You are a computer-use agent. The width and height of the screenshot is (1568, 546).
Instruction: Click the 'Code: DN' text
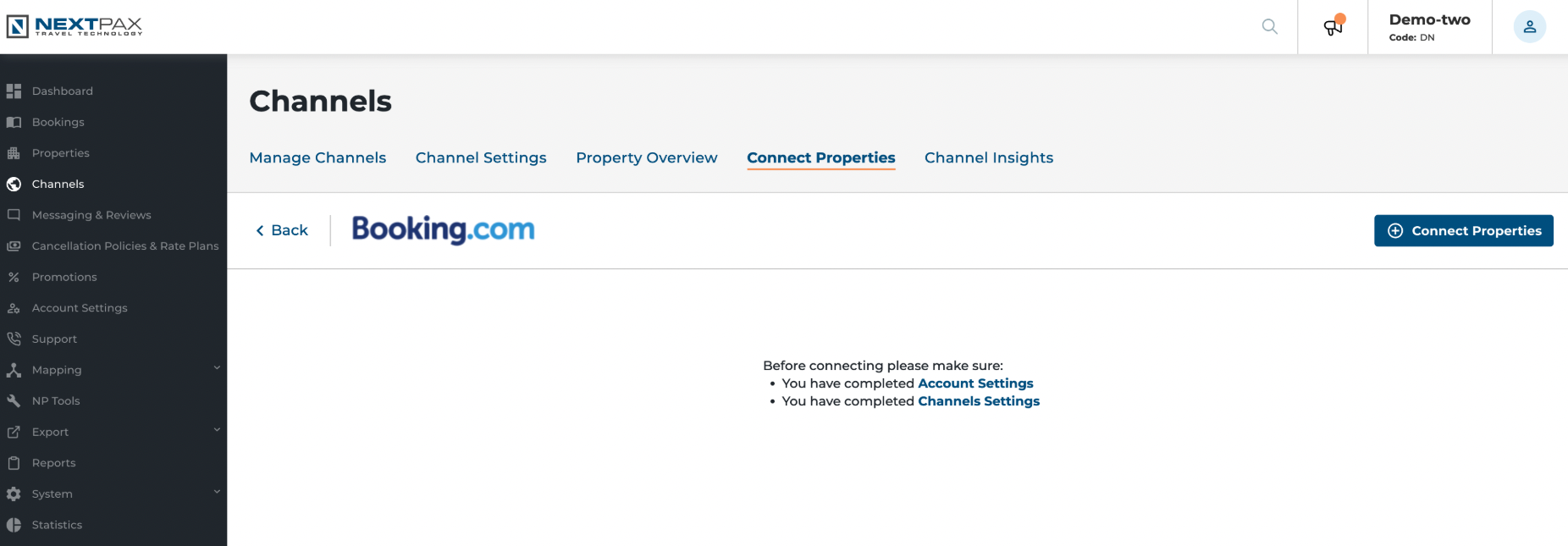point(1411,37)
